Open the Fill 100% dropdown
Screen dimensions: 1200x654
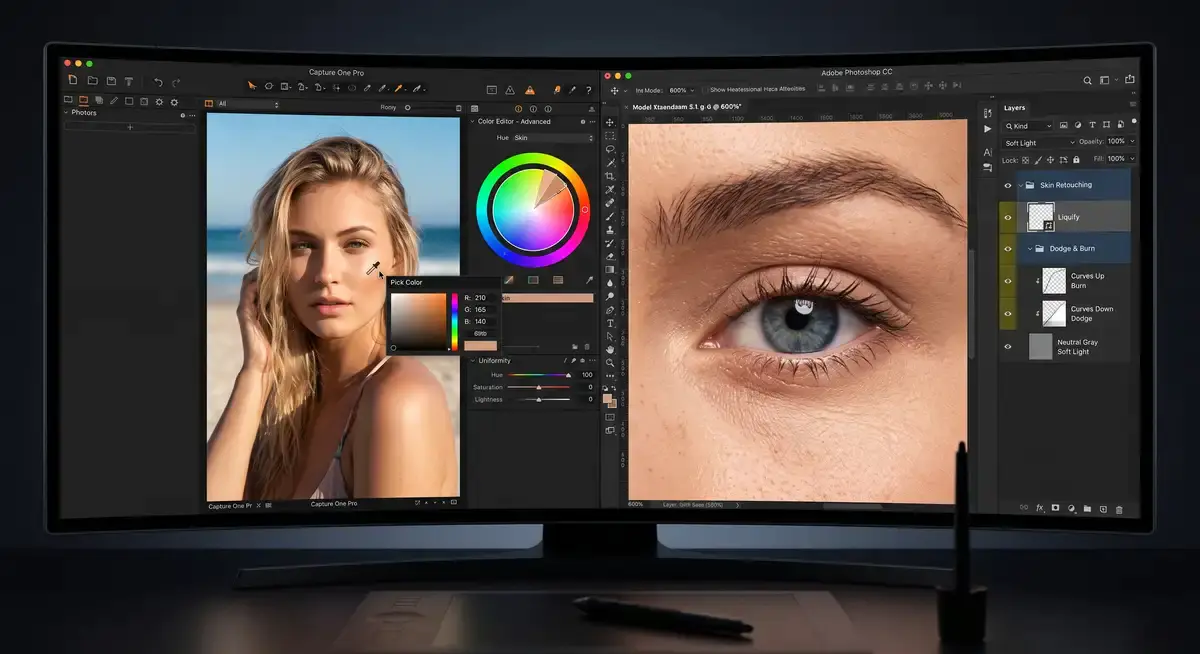point(1121,158)
